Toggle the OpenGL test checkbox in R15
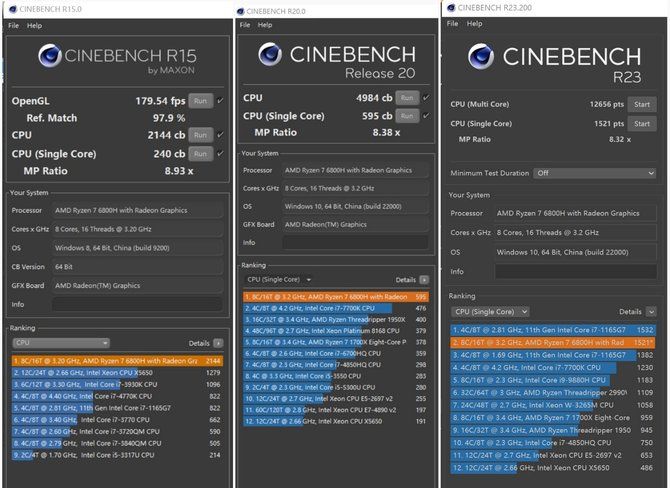This screenshot has height=488, width=670. click(x=219, y=101)
